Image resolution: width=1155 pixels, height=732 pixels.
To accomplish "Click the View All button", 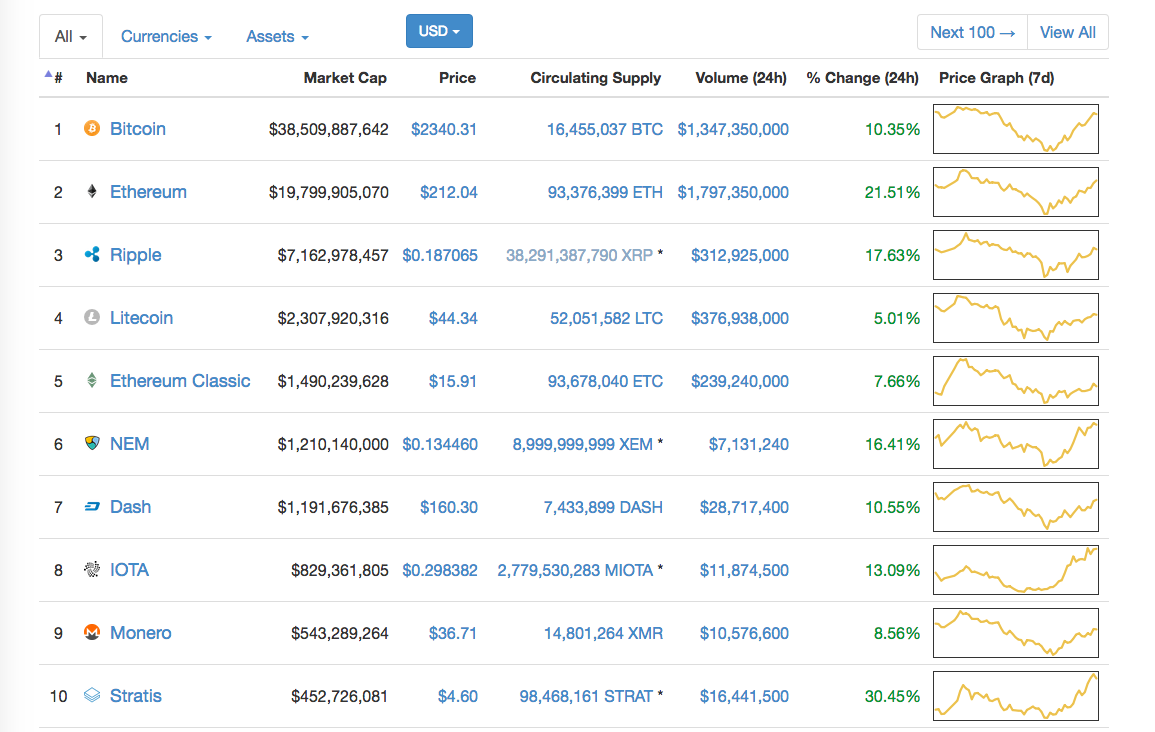I will click(x=1067, y=32).
